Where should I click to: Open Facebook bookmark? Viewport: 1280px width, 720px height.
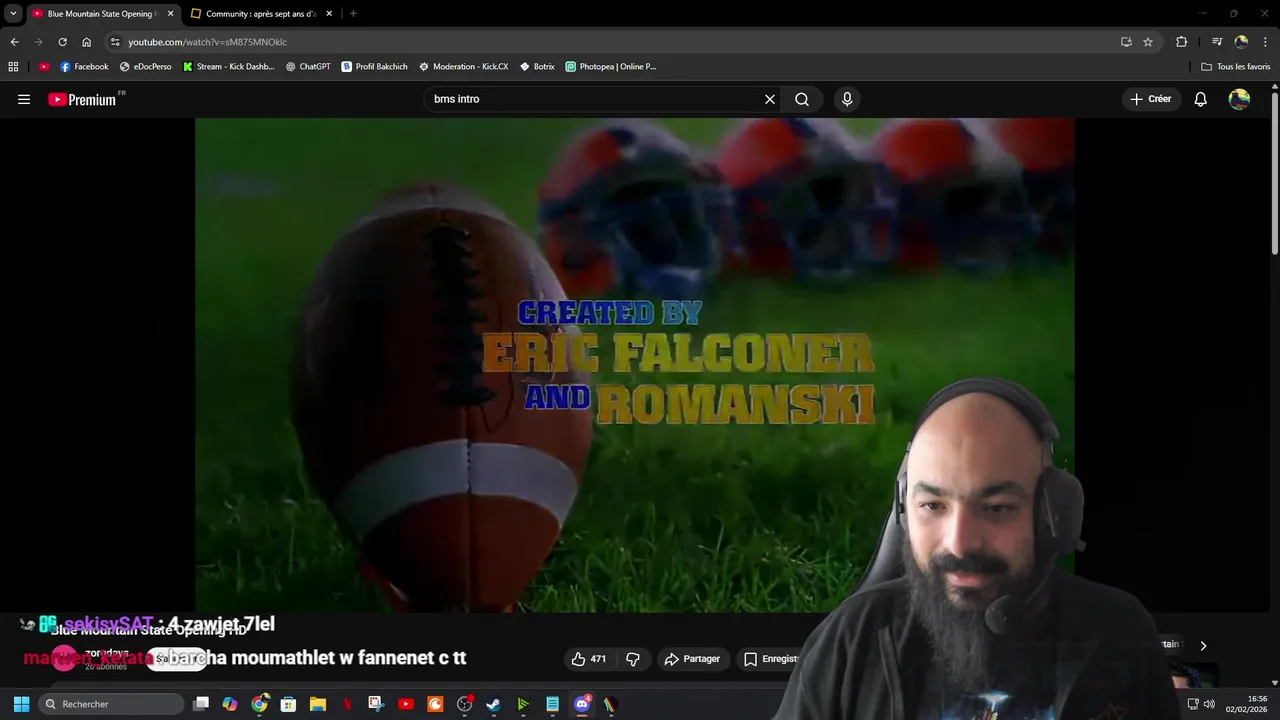(84, 67)
